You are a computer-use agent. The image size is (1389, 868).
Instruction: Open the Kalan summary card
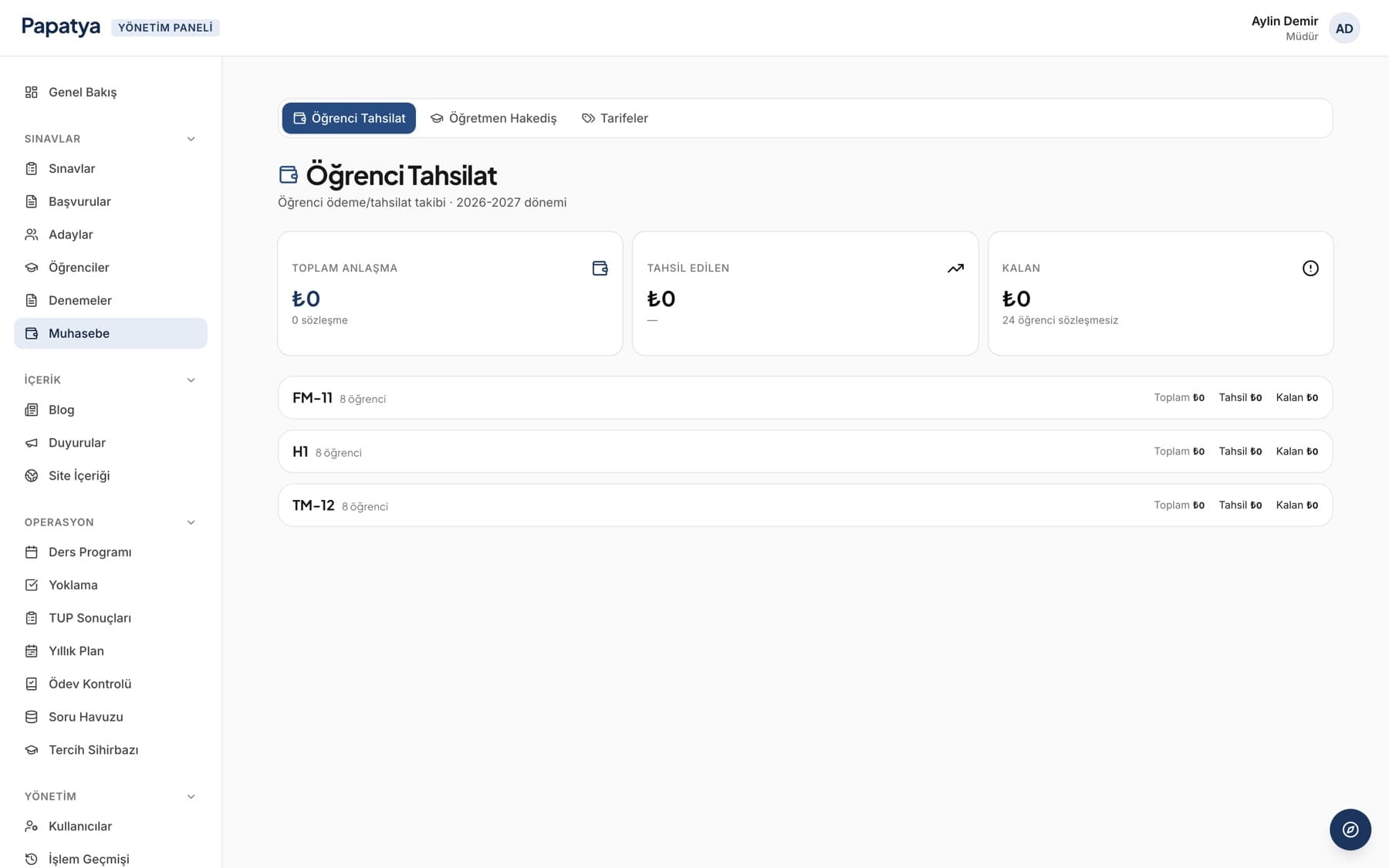click(x=1161, y=293)
